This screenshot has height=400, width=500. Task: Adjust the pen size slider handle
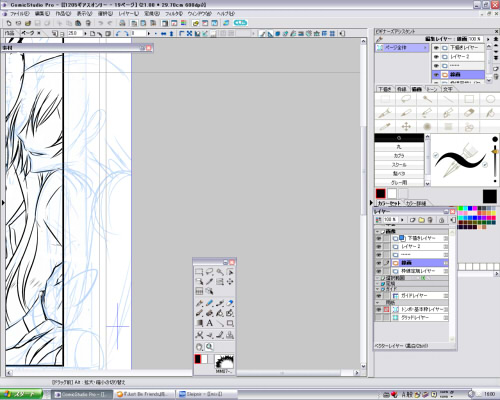495,152
